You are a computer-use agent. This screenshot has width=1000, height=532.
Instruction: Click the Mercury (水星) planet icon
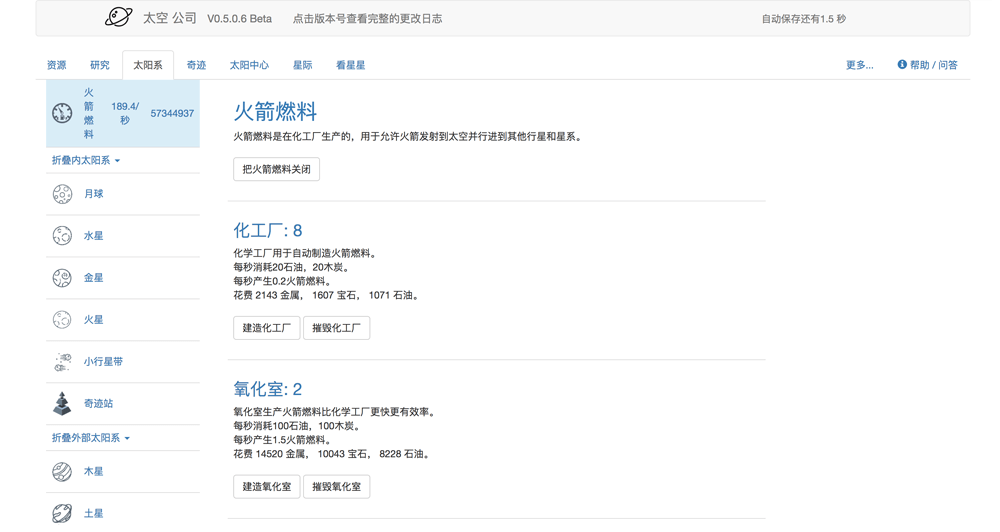62,236
